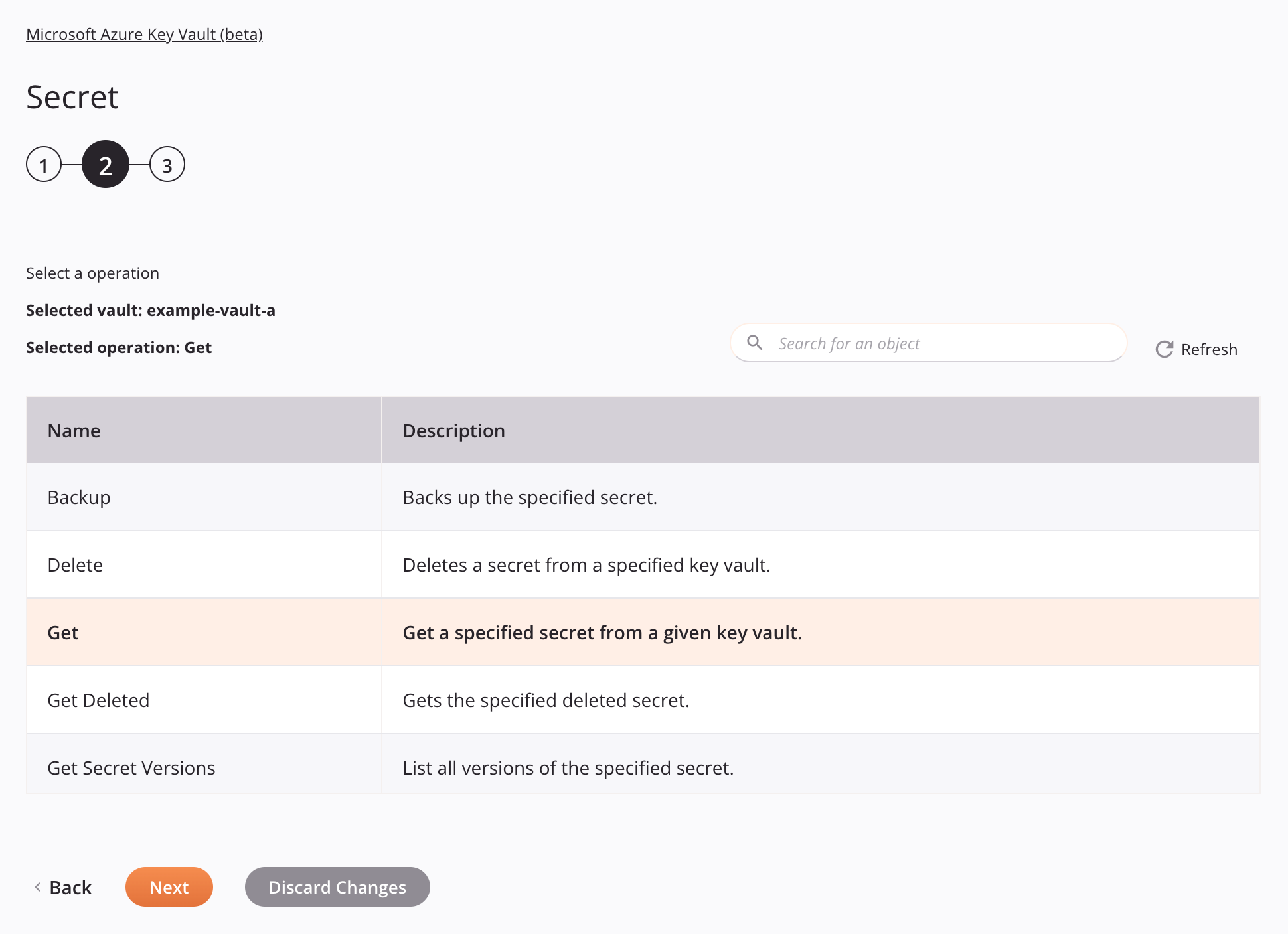
Task: Click the Microsoft Azure Key Vault breadcrumb icon
Action: [x=144, y=33]
